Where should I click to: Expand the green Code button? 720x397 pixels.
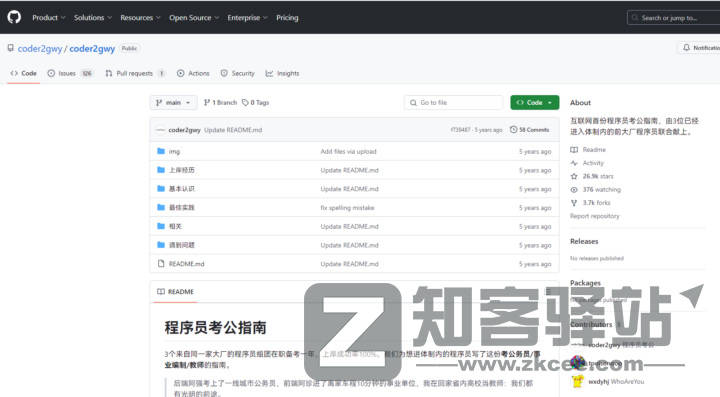(534, 102)
